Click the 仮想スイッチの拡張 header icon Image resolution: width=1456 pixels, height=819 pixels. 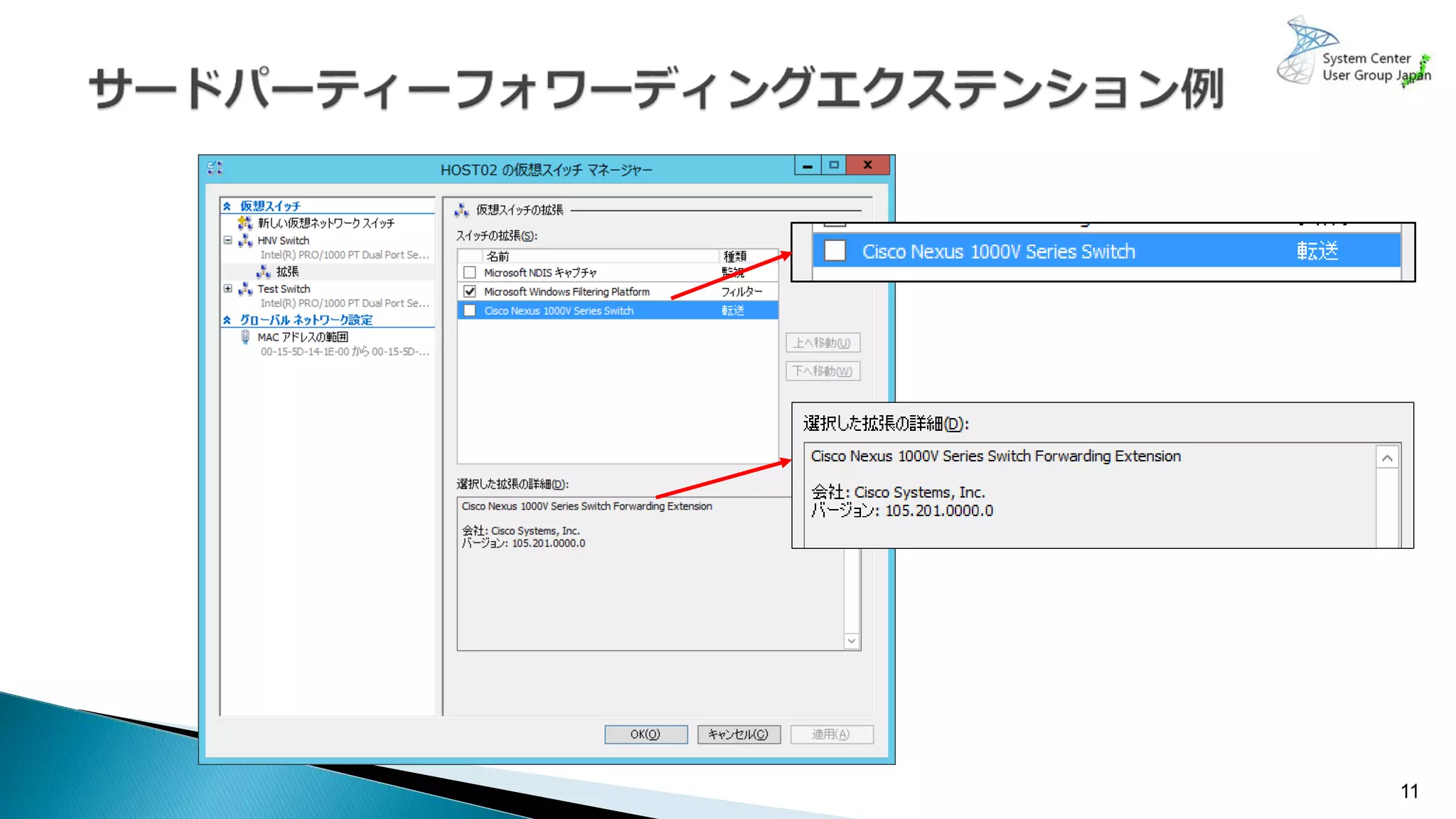(x=462, y=210)
